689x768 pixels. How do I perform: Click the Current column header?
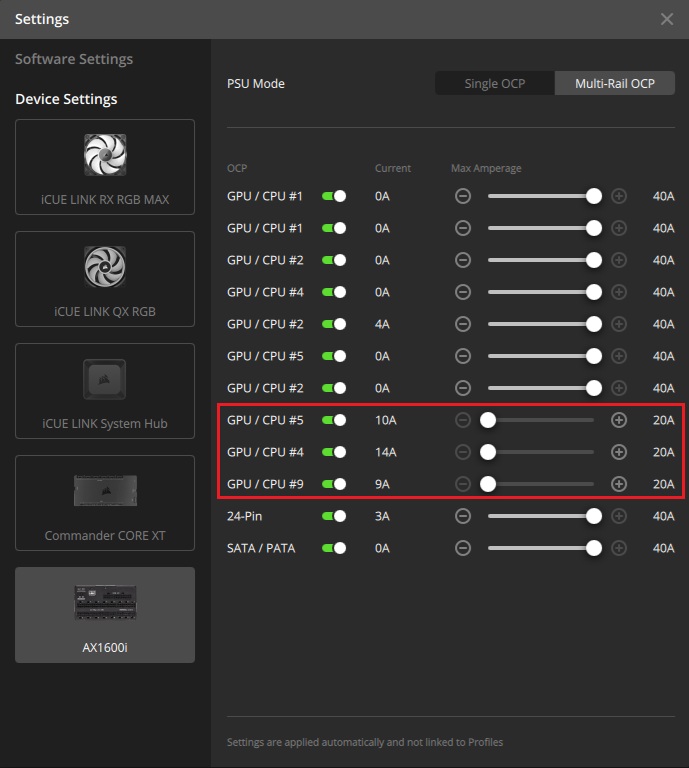pos(393,168)
